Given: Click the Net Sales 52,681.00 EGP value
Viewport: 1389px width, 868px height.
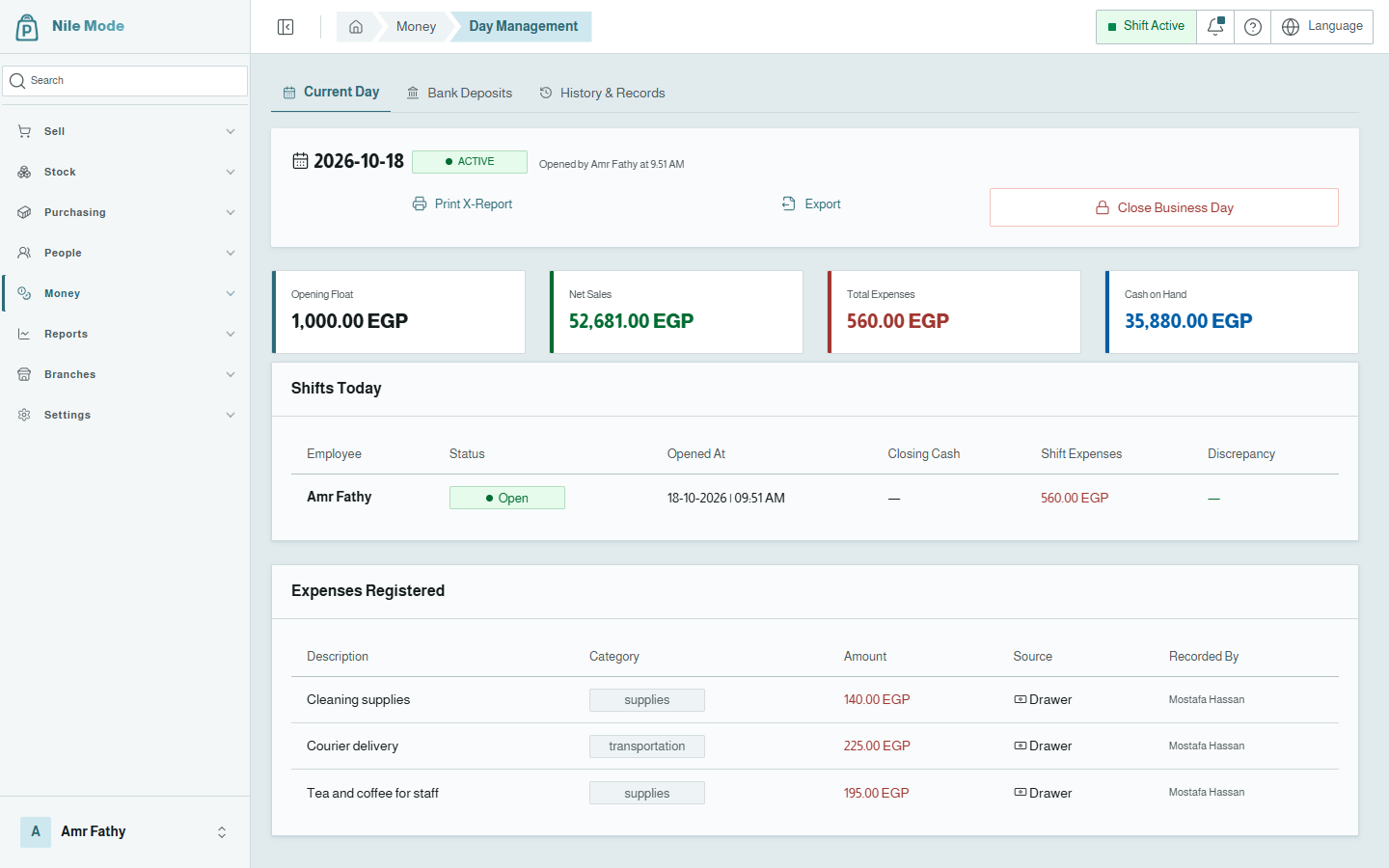Looking at the screenshot, I should (631, 321).
